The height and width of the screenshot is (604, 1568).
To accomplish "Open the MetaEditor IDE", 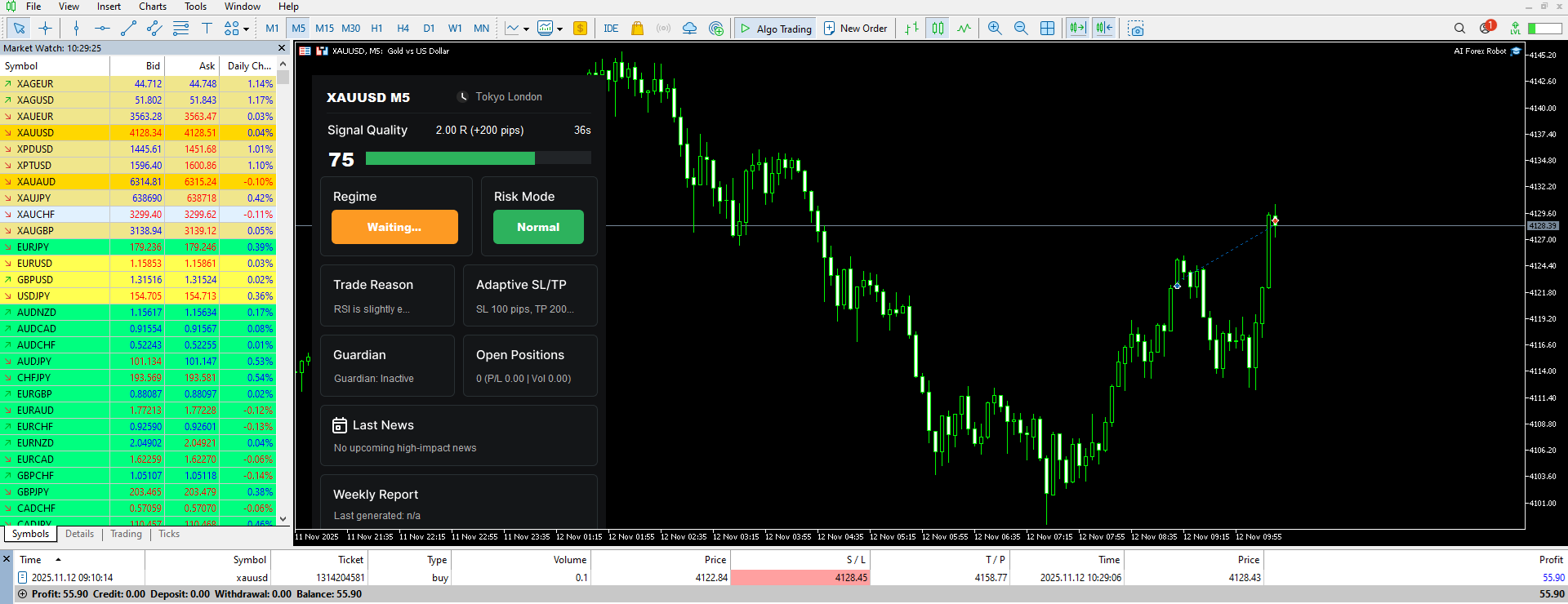I will click(611, 29).
